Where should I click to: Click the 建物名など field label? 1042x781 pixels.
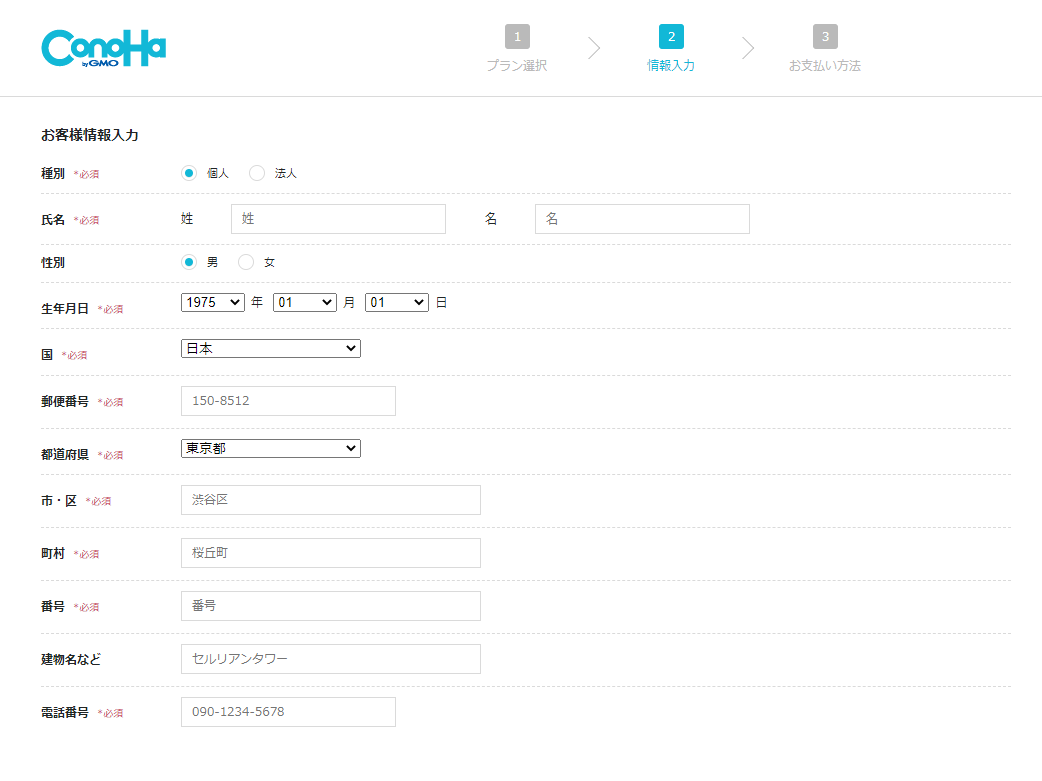(71, 659)
